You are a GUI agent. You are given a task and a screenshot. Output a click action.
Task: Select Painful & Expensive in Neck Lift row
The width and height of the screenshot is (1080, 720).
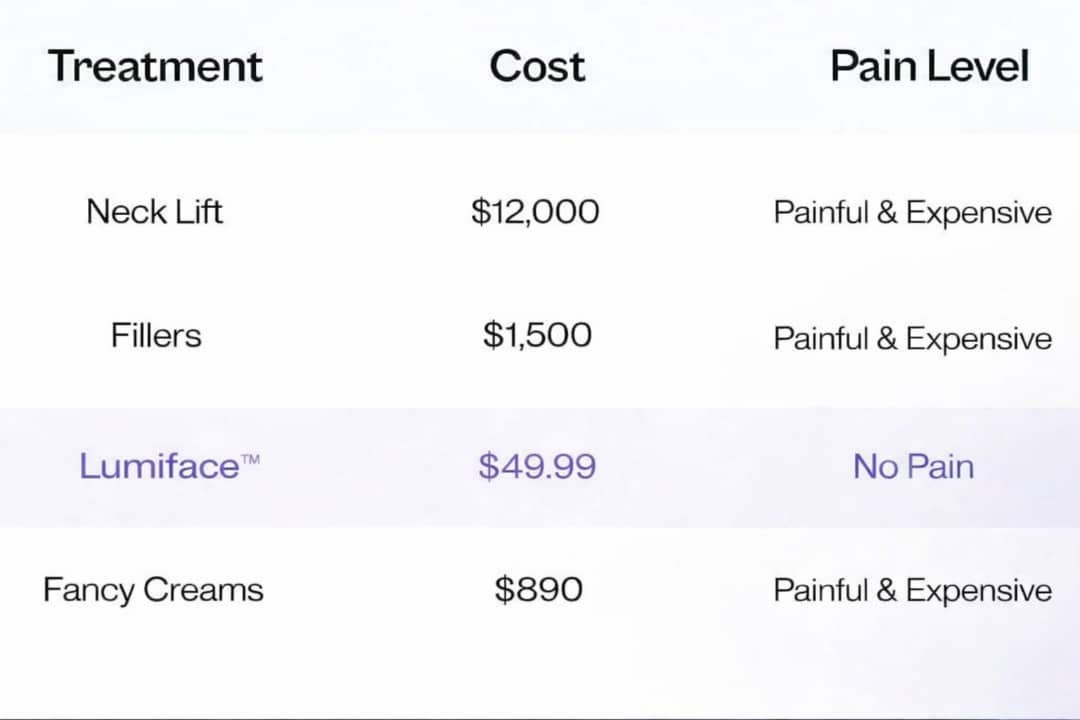coord(912,213)
